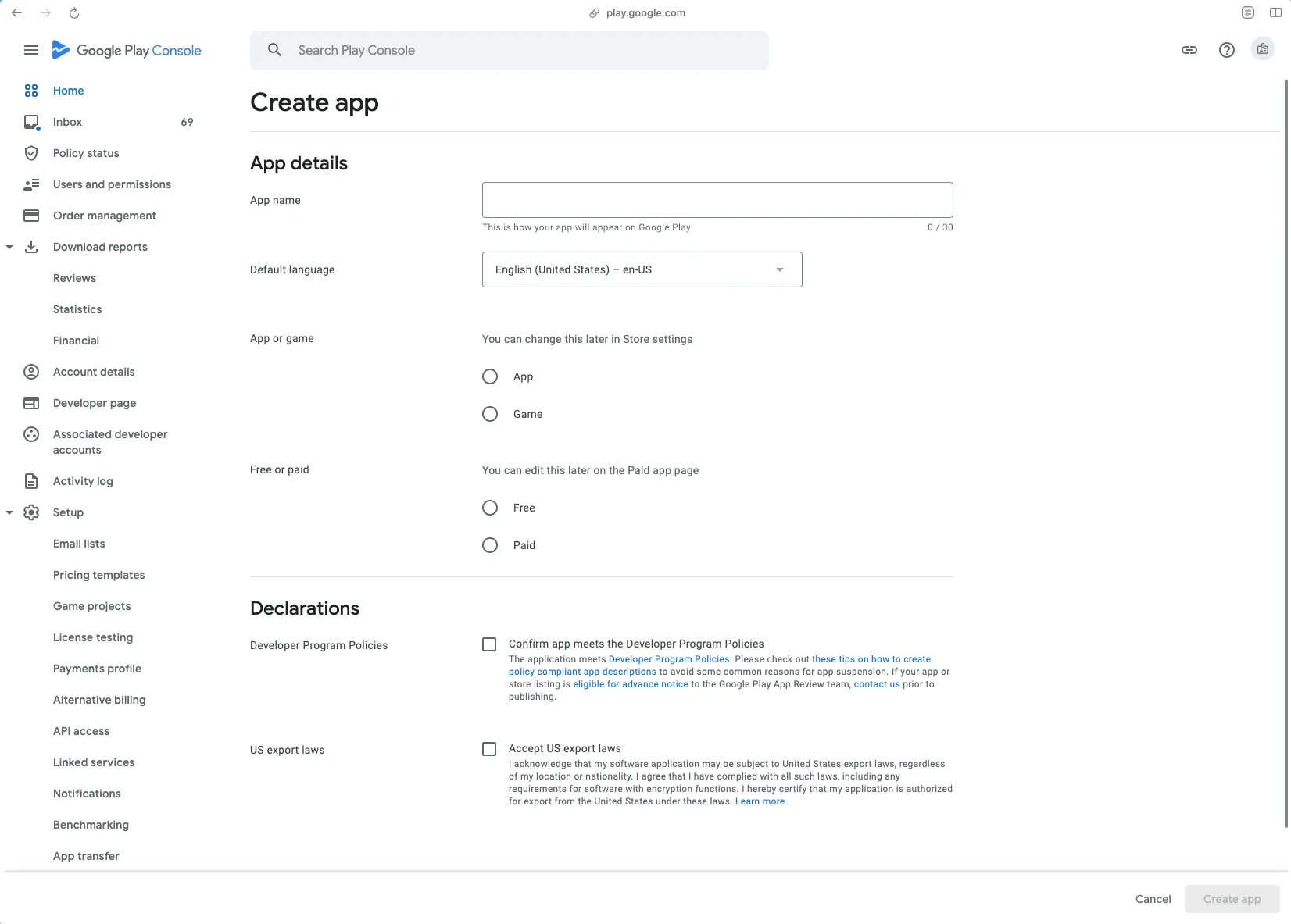Open Reviews in the sidebar
The image size is (1291, 924).
[74, 278]
